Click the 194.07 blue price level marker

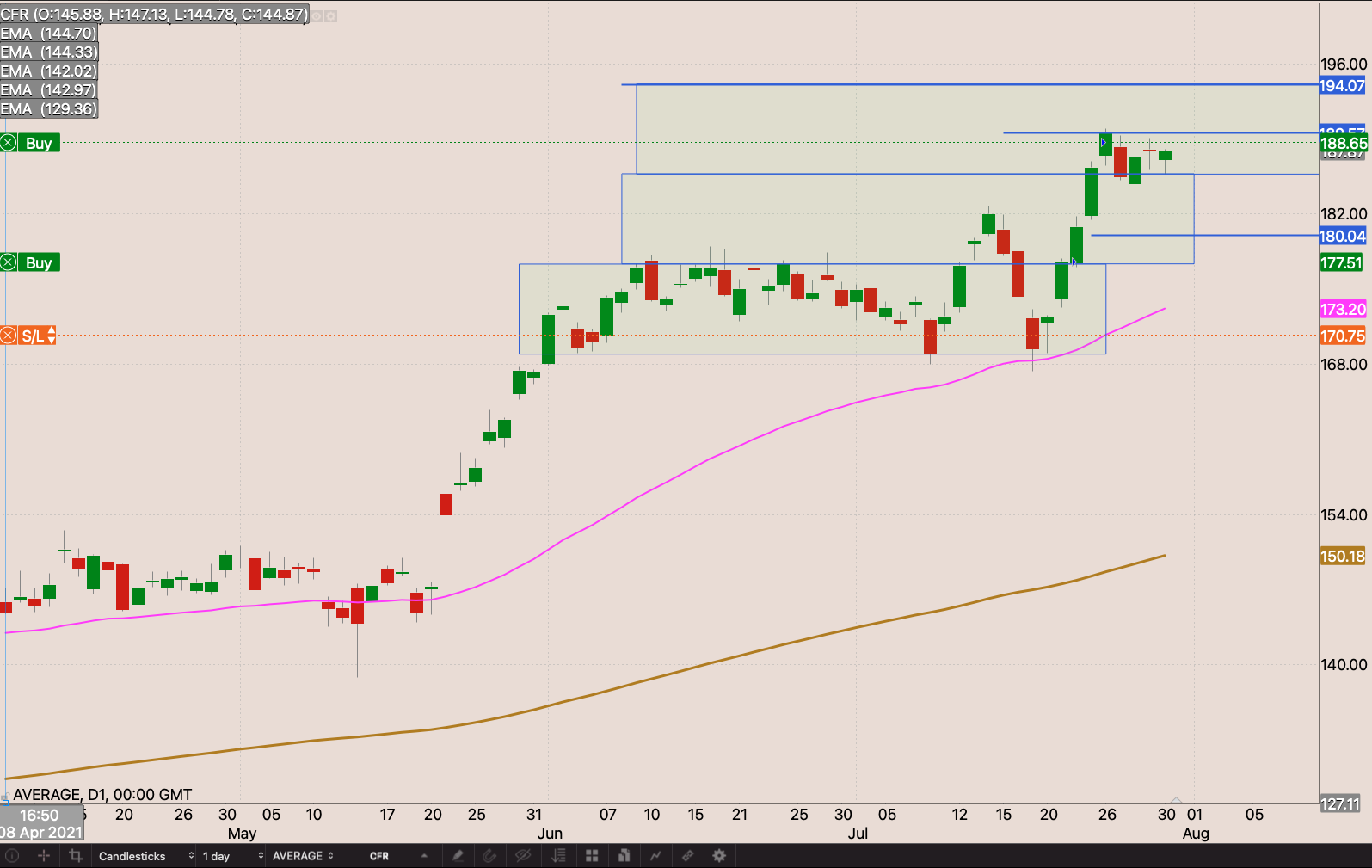(x=1342, y=86)
